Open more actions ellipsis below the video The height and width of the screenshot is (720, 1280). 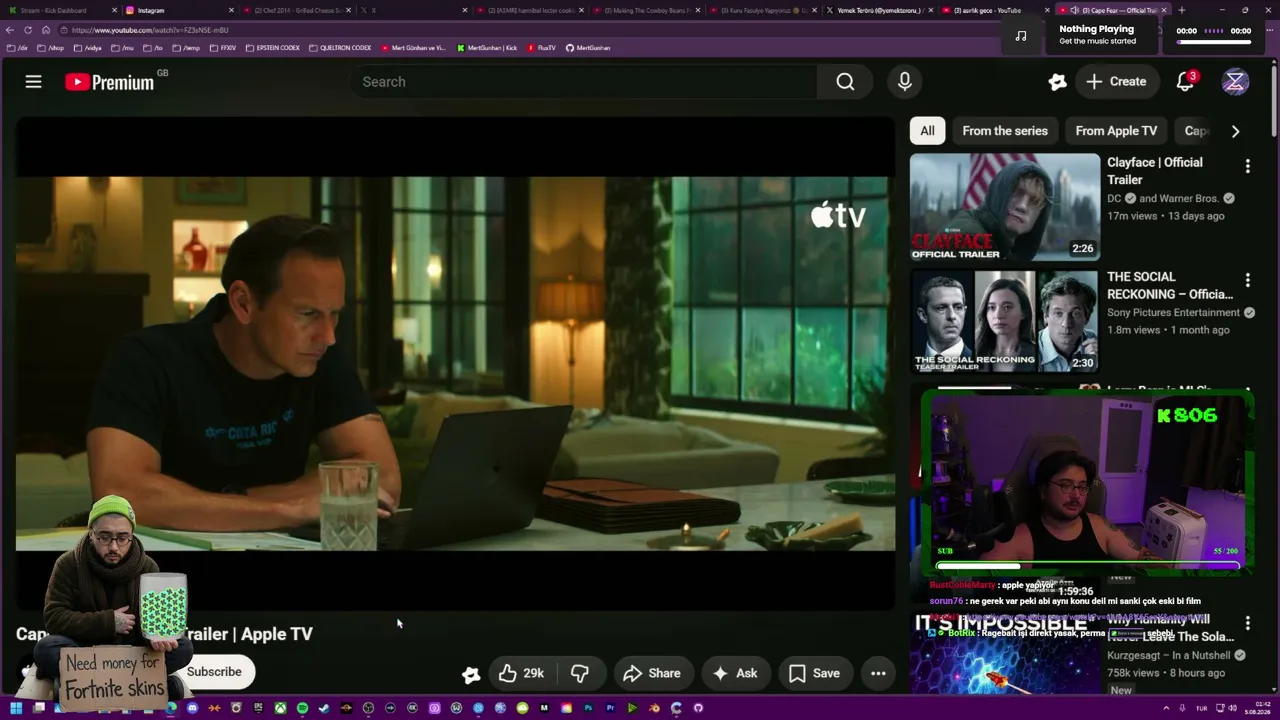(878, 673)
